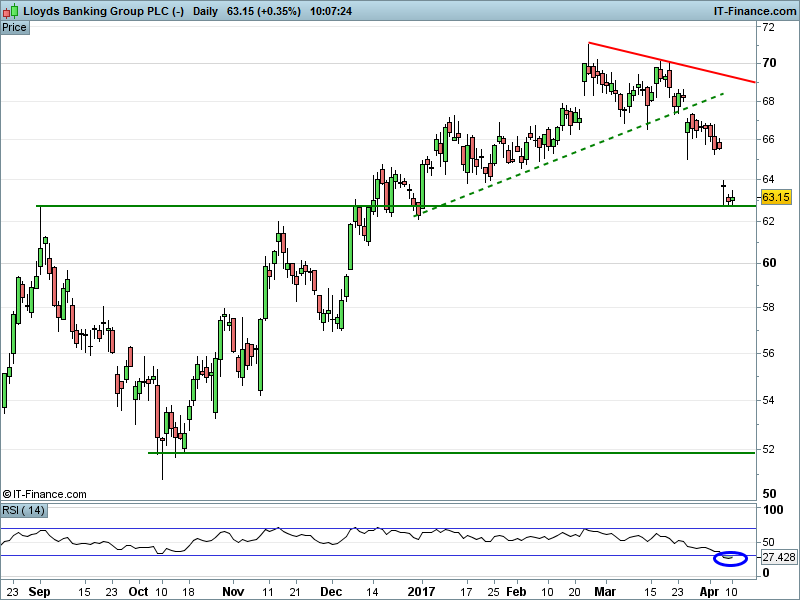Click the Mar label on date axis
Screen dimensions: 800x600
tap(605, 591)
